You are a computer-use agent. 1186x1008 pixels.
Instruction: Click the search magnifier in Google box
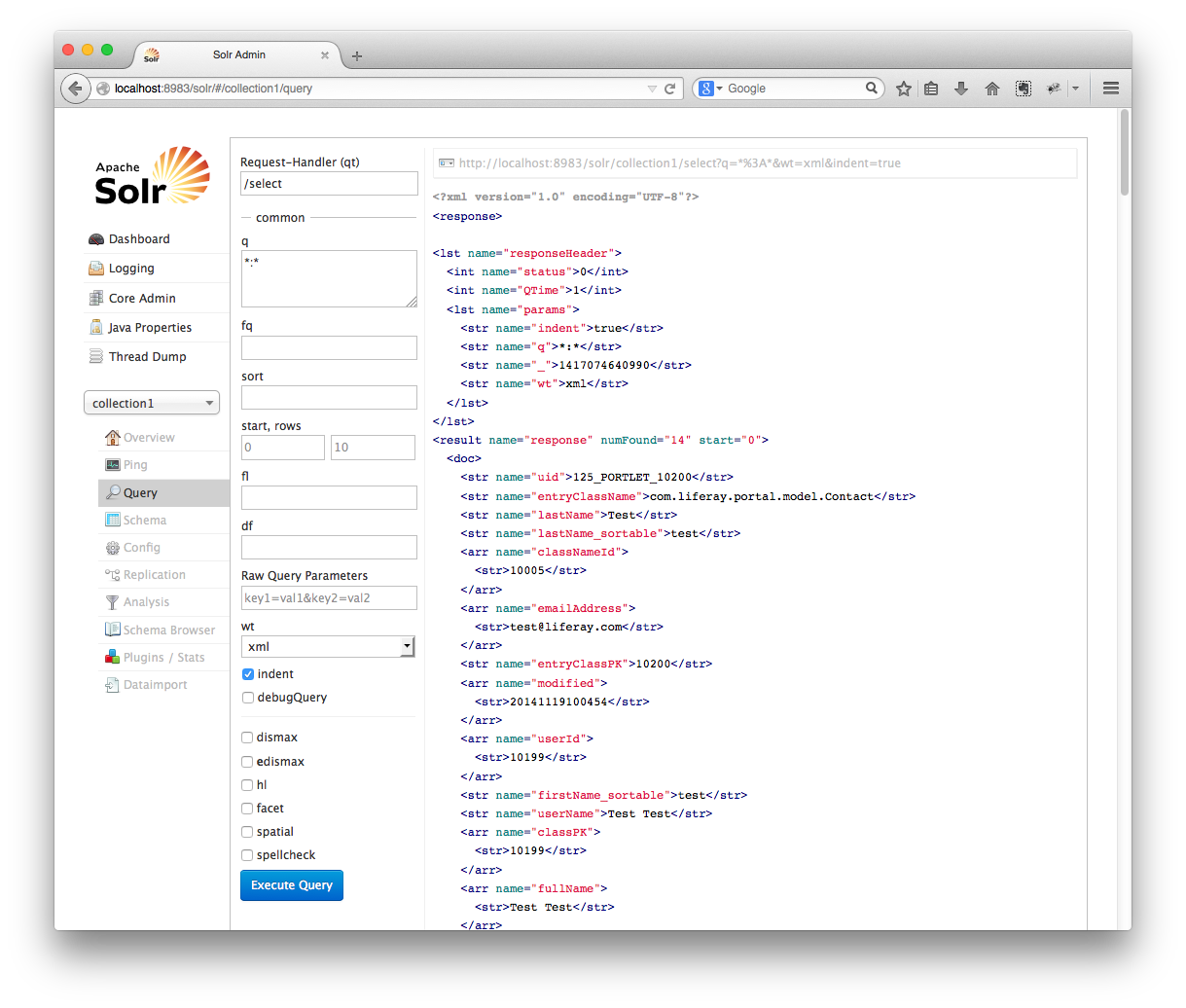tap(872, 88)
